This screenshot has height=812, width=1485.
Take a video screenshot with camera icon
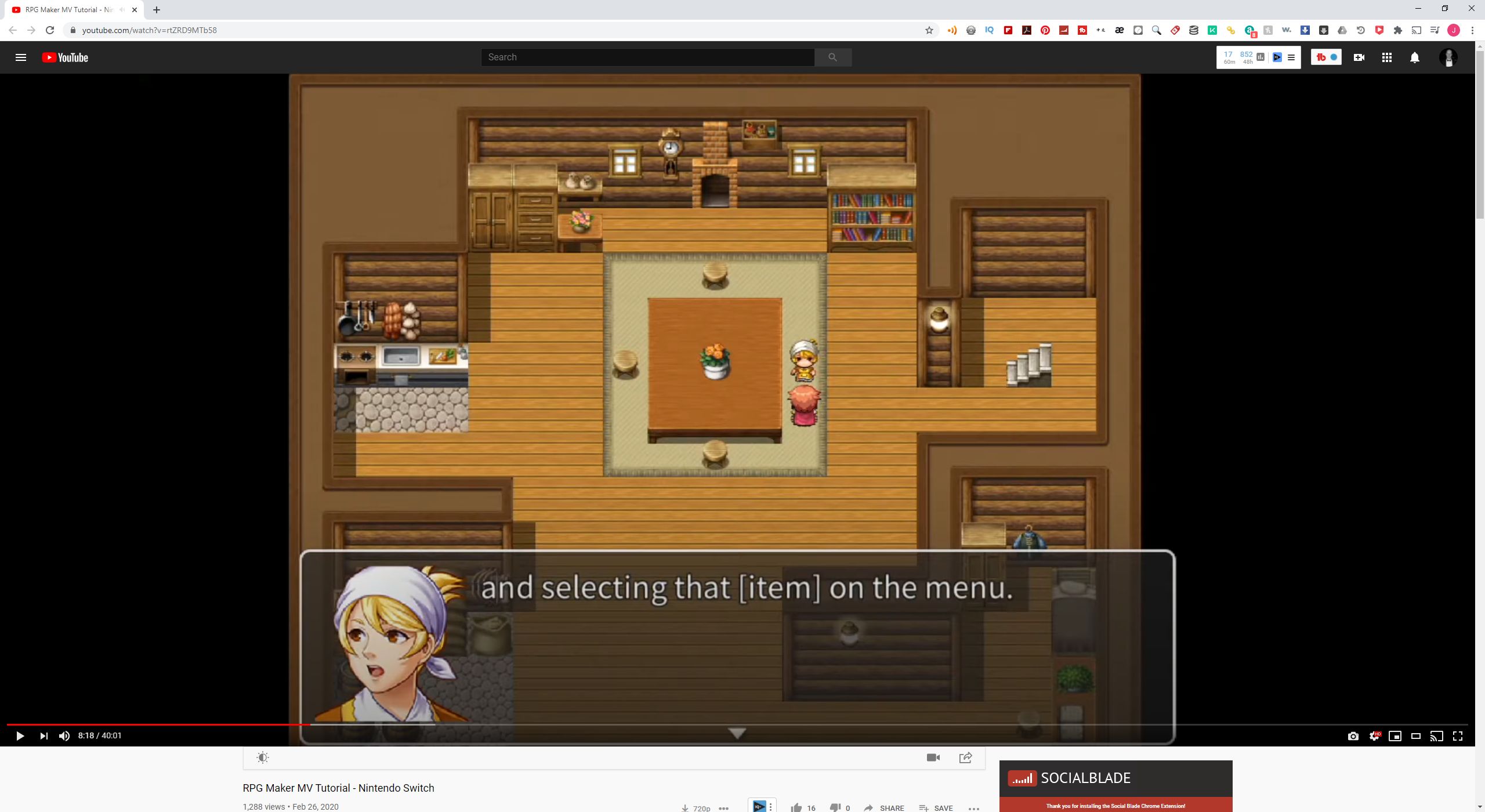coord(1353,736)
